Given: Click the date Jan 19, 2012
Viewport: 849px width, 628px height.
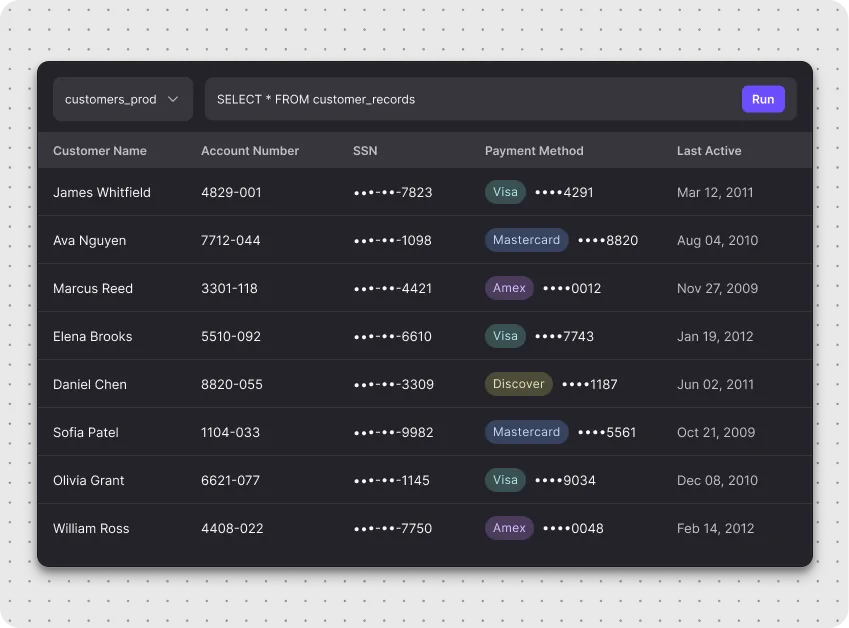Looking at the screenshot, I should [715, 336].
